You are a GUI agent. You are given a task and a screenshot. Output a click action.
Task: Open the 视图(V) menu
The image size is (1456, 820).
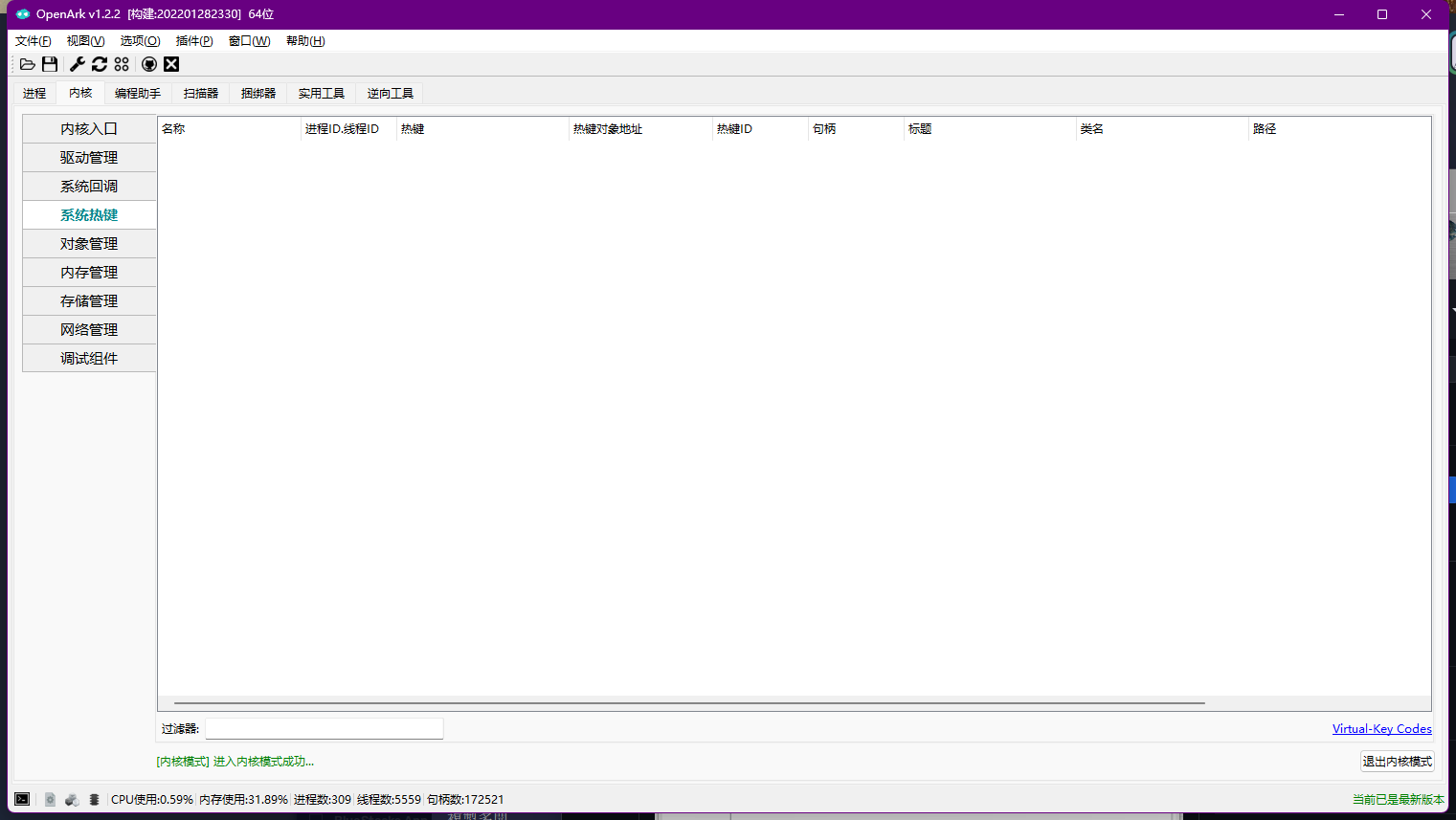[85, 41]
